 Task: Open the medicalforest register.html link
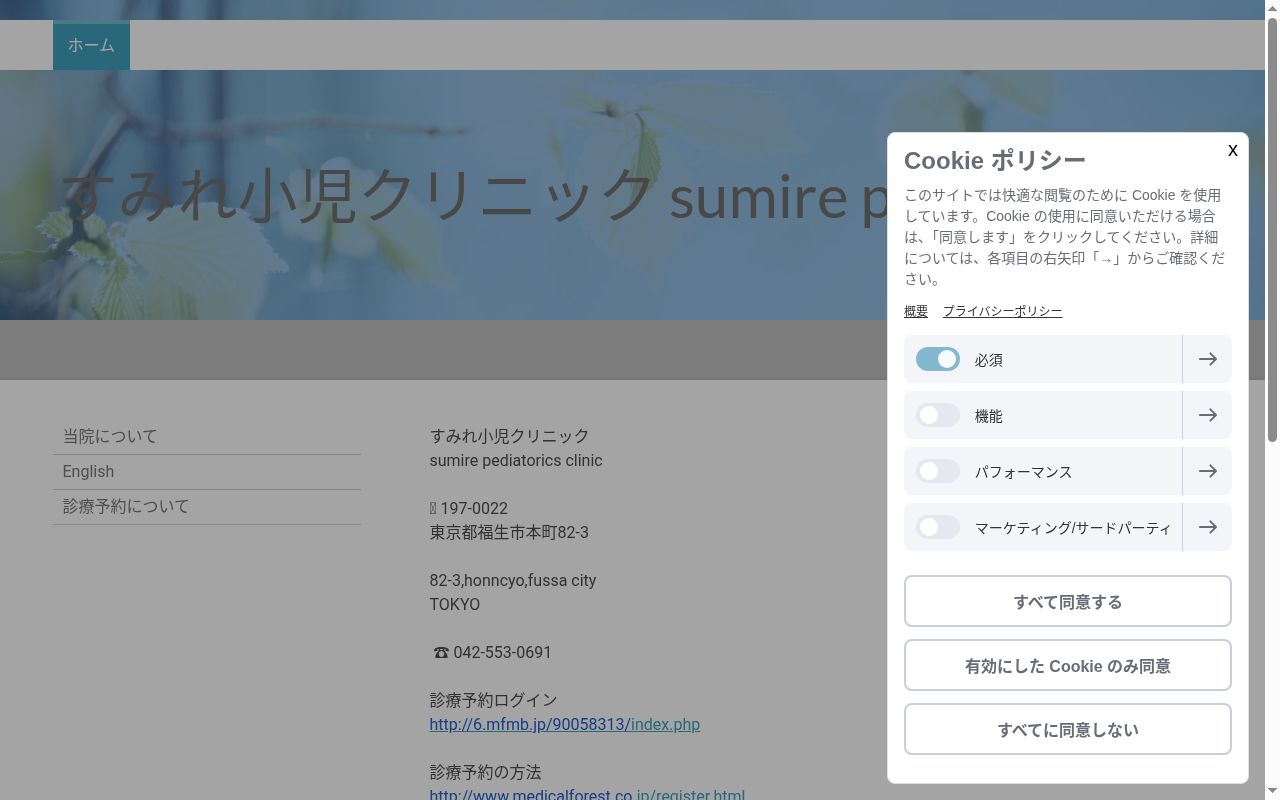[587, 795]
